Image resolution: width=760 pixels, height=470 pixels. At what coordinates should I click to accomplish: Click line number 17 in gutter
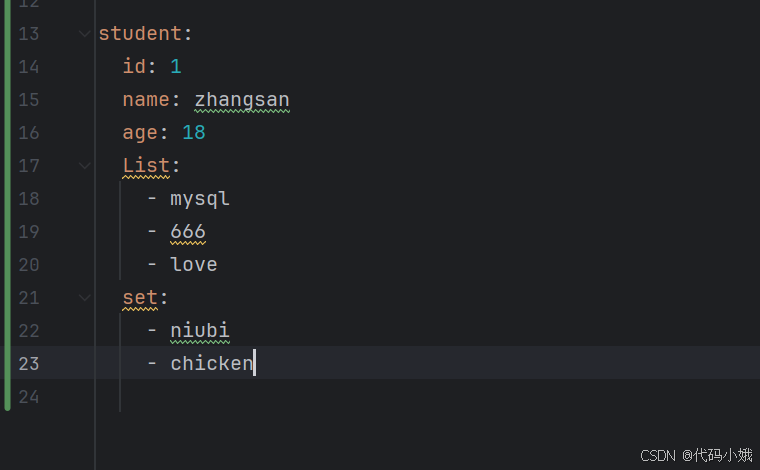pyautogui.click(x=29, y=166)
